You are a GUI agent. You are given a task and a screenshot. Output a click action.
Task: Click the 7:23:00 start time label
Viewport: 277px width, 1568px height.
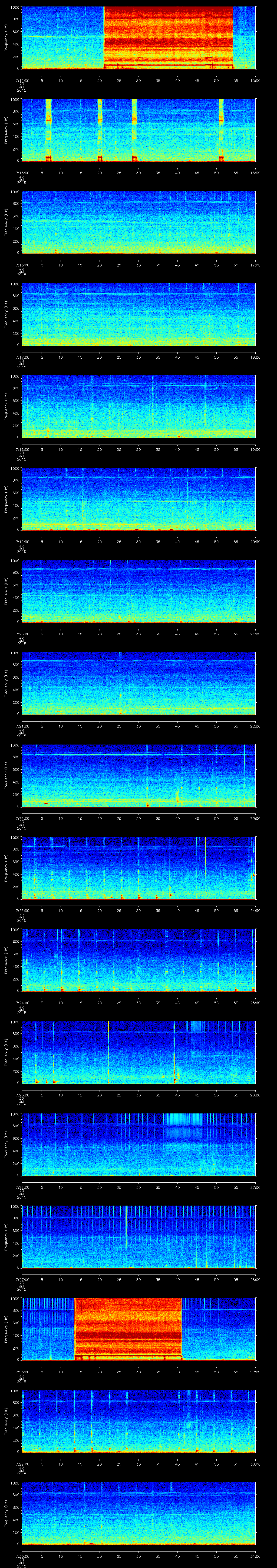coord(22,910)
